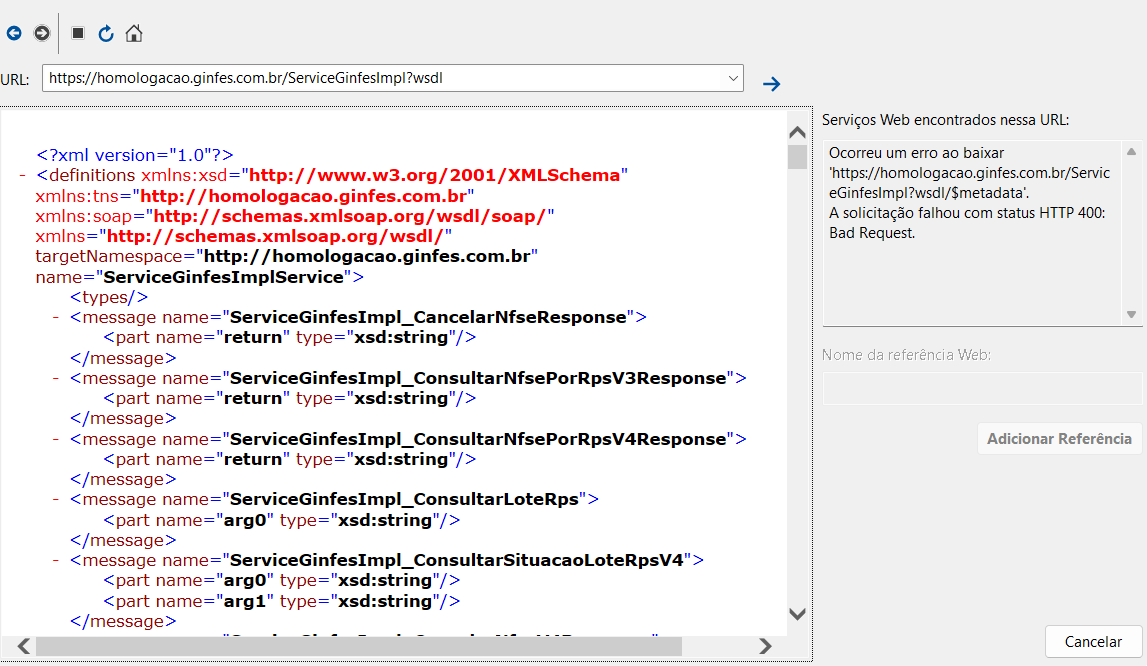Click the horizontal scrollbar left arrow

coord(23,646)
